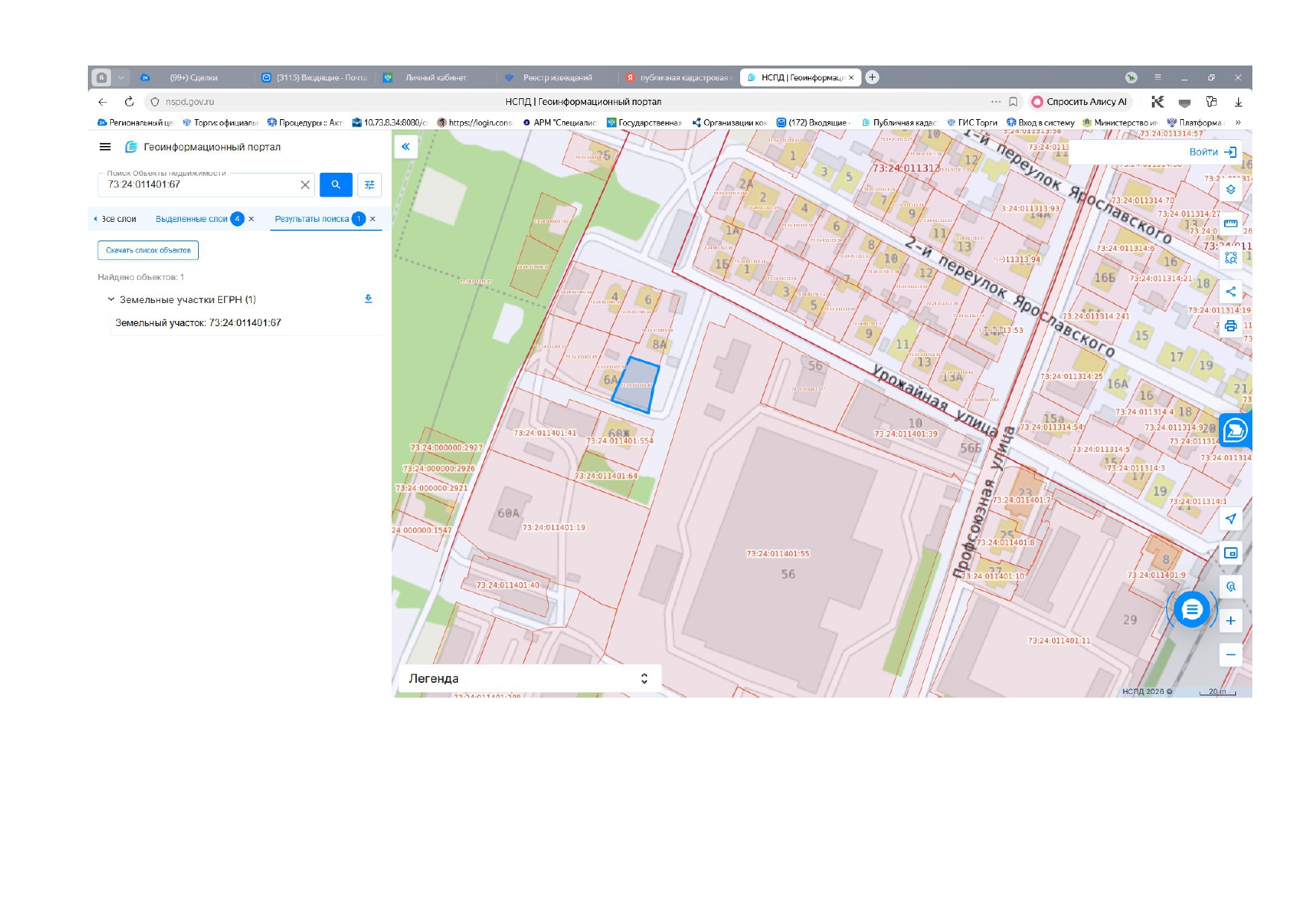Locate my position with the arrow icon

pos(1230,519)
